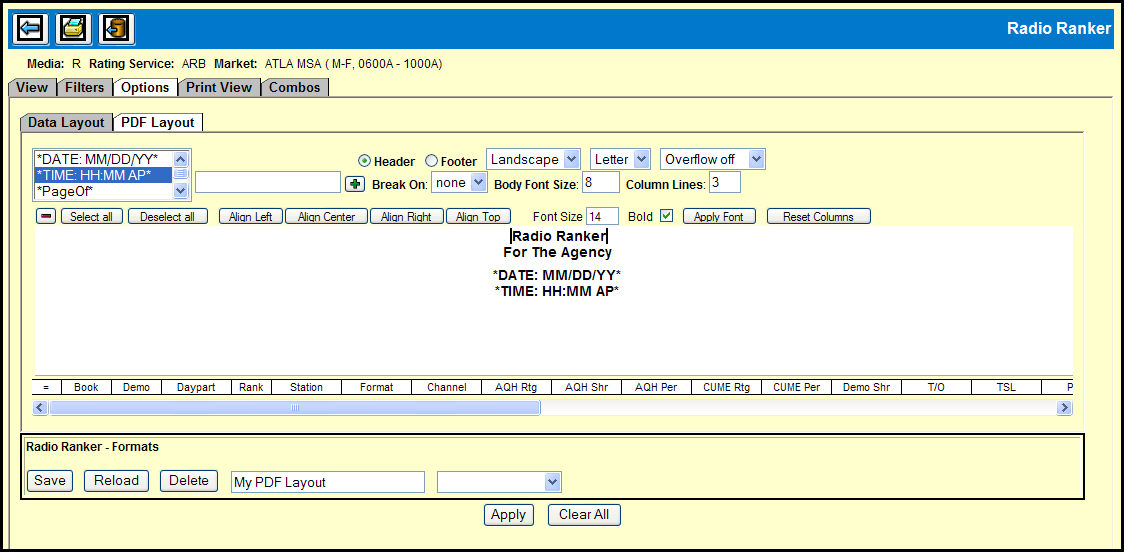Open the Letter paper size dropdown
Screen dimensions: 1124x552
click(x=620, y=159)
